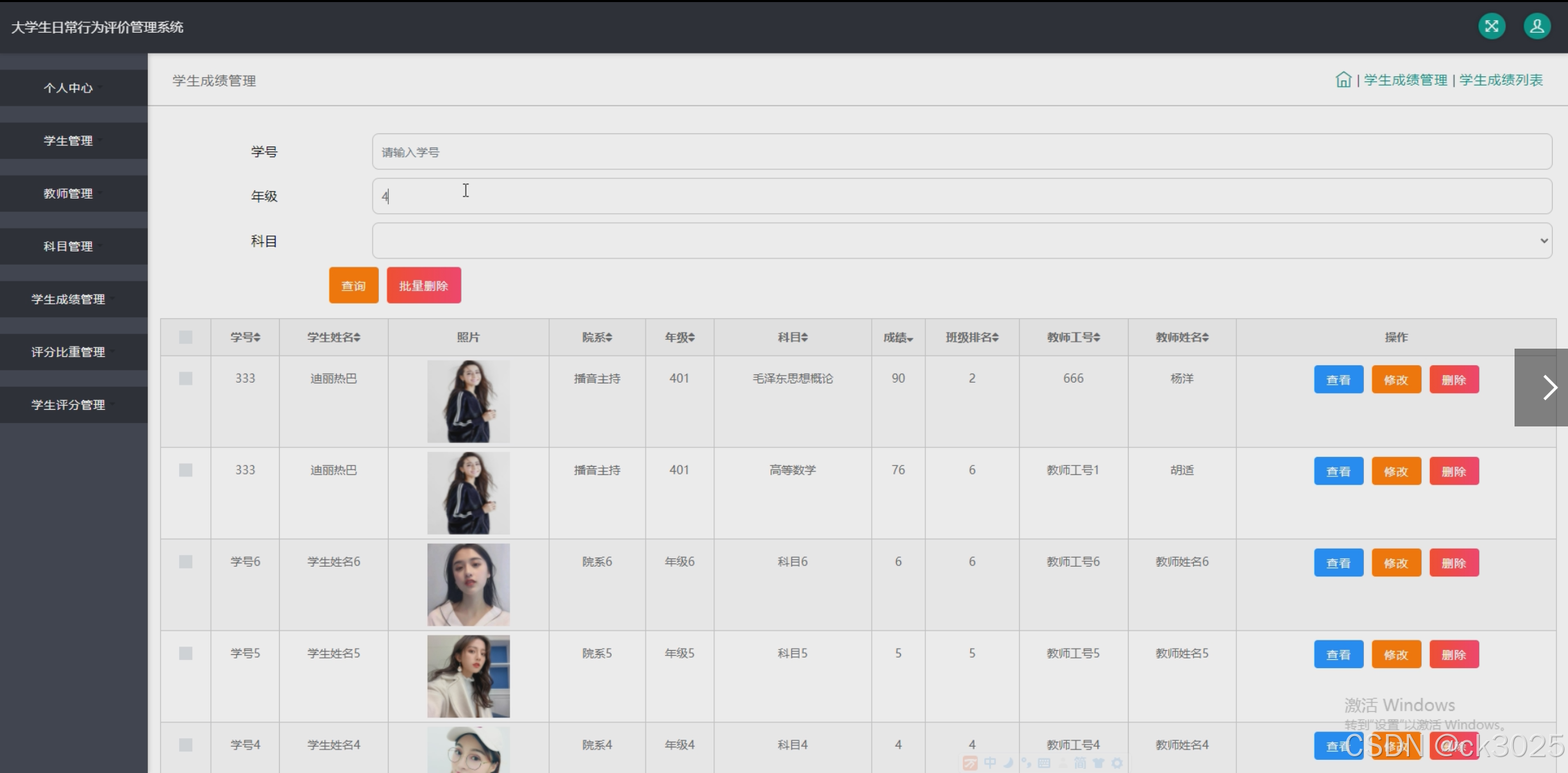Sort by 成绩 column sort arrow
The image size is (1568, 773).
909,338
